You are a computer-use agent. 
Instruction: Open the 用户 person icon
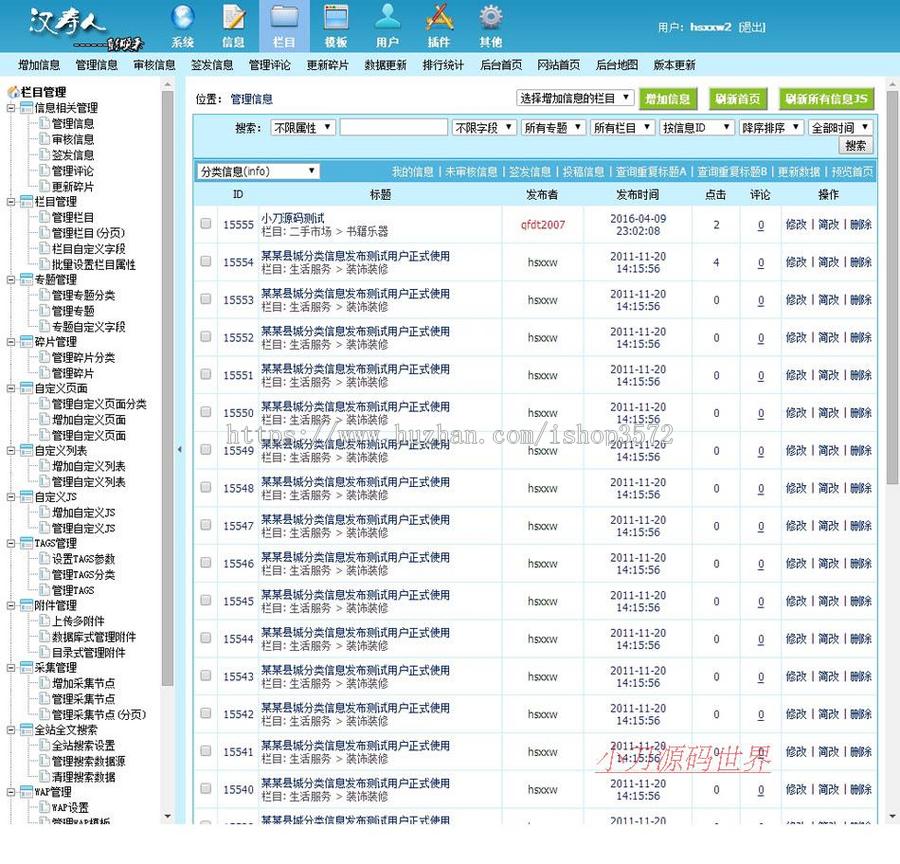387,17
